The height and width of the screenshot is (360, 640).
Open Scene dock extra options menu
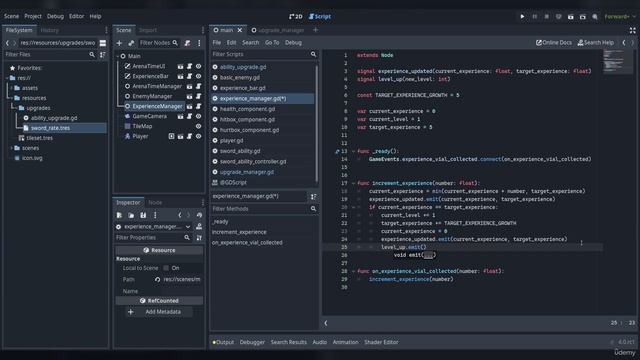pos(199,43)
